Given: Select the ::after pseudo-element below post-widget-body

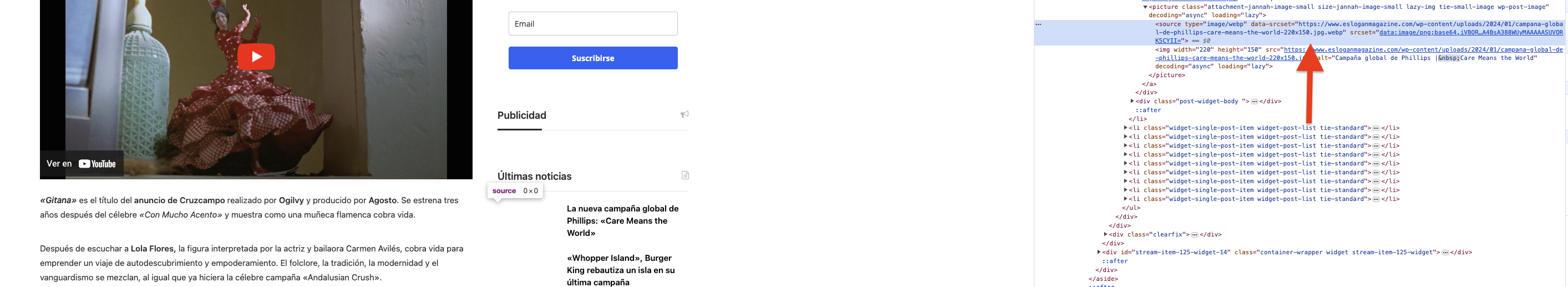Looking at the screenshot, I should click(x=1148, y=110).
